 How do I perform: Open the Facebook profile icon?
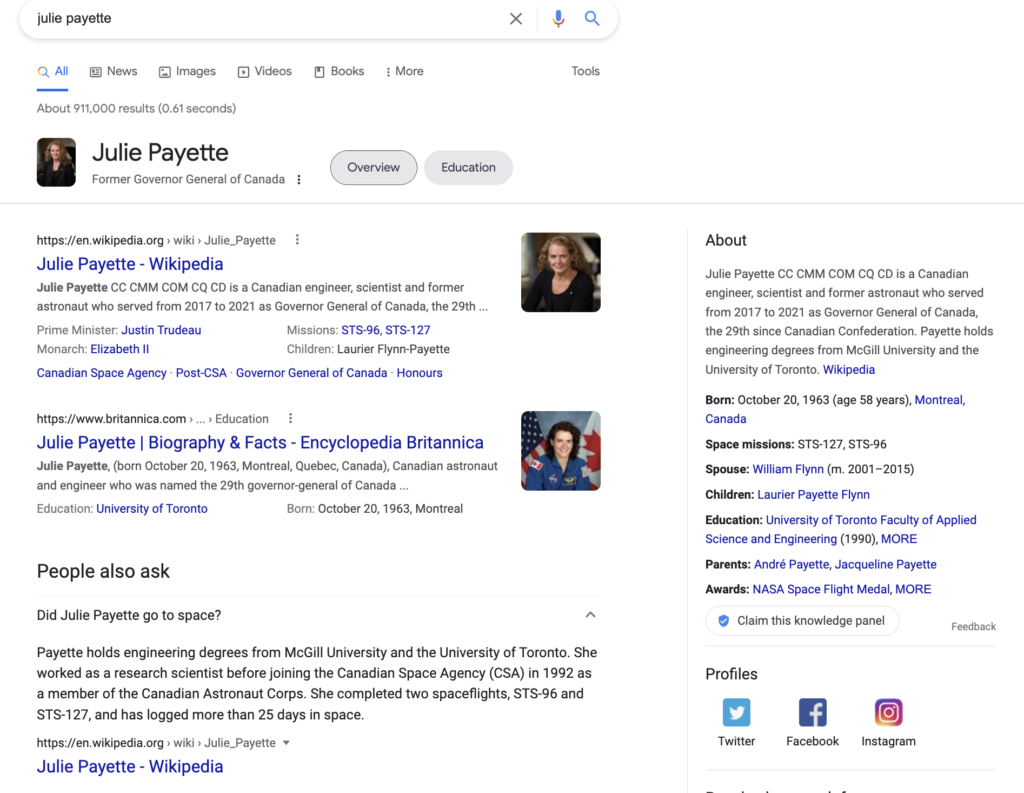tap(812, 712)
